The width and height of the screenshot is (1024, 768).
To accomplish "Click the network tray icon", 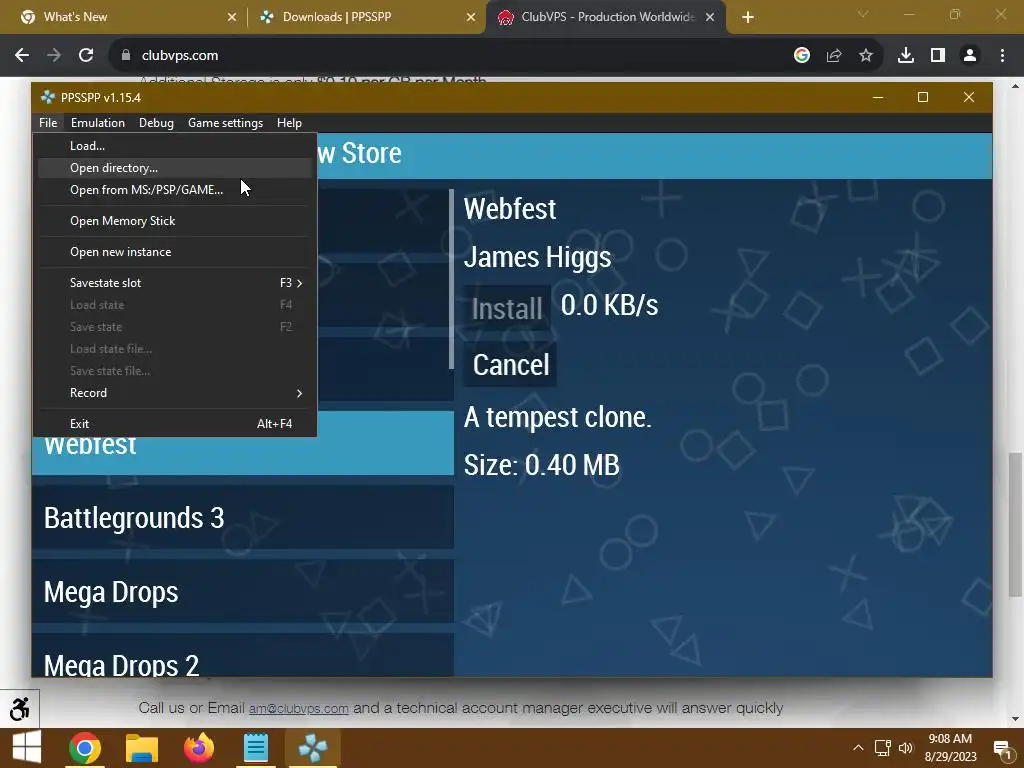I will tap(882, 748).
